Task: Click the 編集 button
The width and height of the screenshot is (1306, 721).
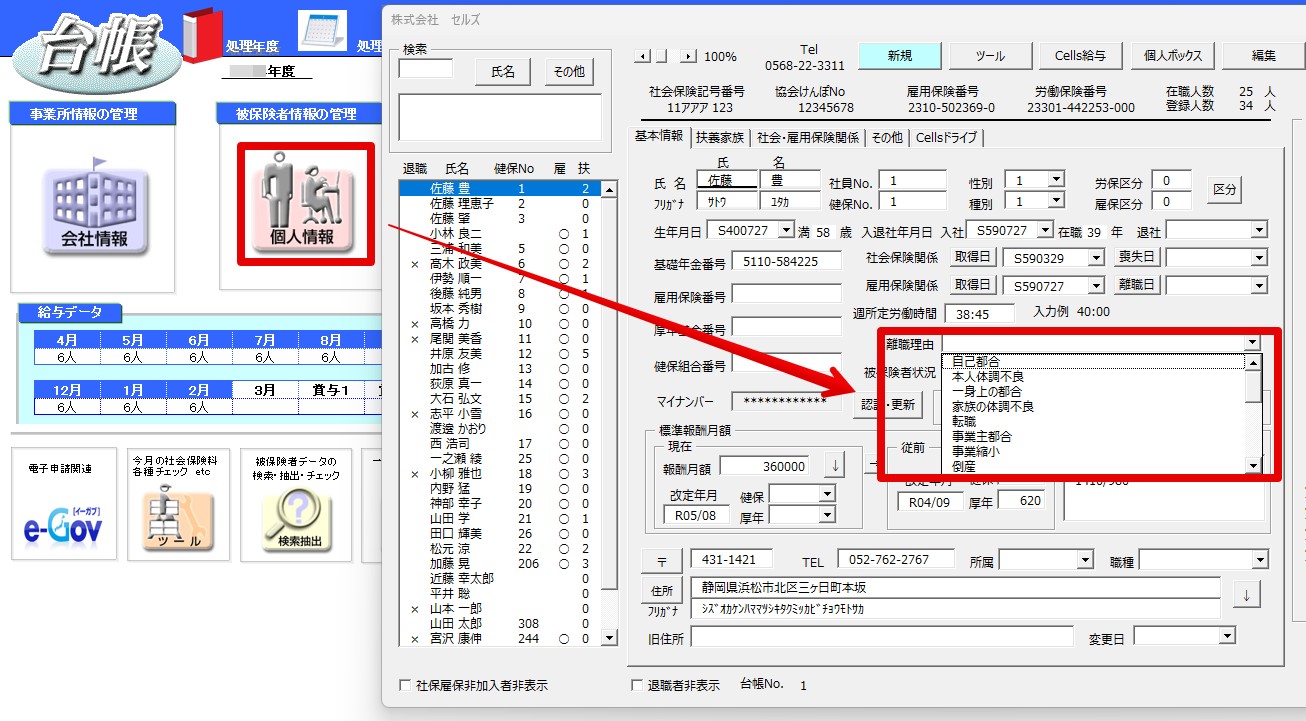Action: pyautogui.click(x=1263, y=56)
